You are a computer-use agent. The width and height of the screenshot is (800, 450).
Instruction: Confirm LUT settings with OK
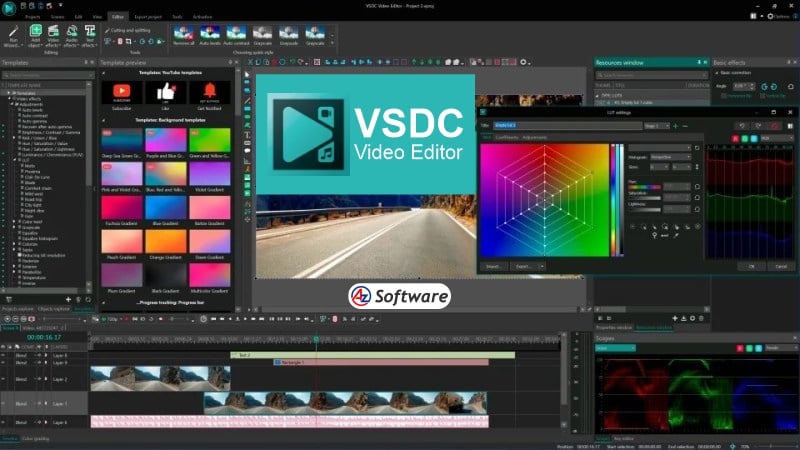click(x=752, y=266)
